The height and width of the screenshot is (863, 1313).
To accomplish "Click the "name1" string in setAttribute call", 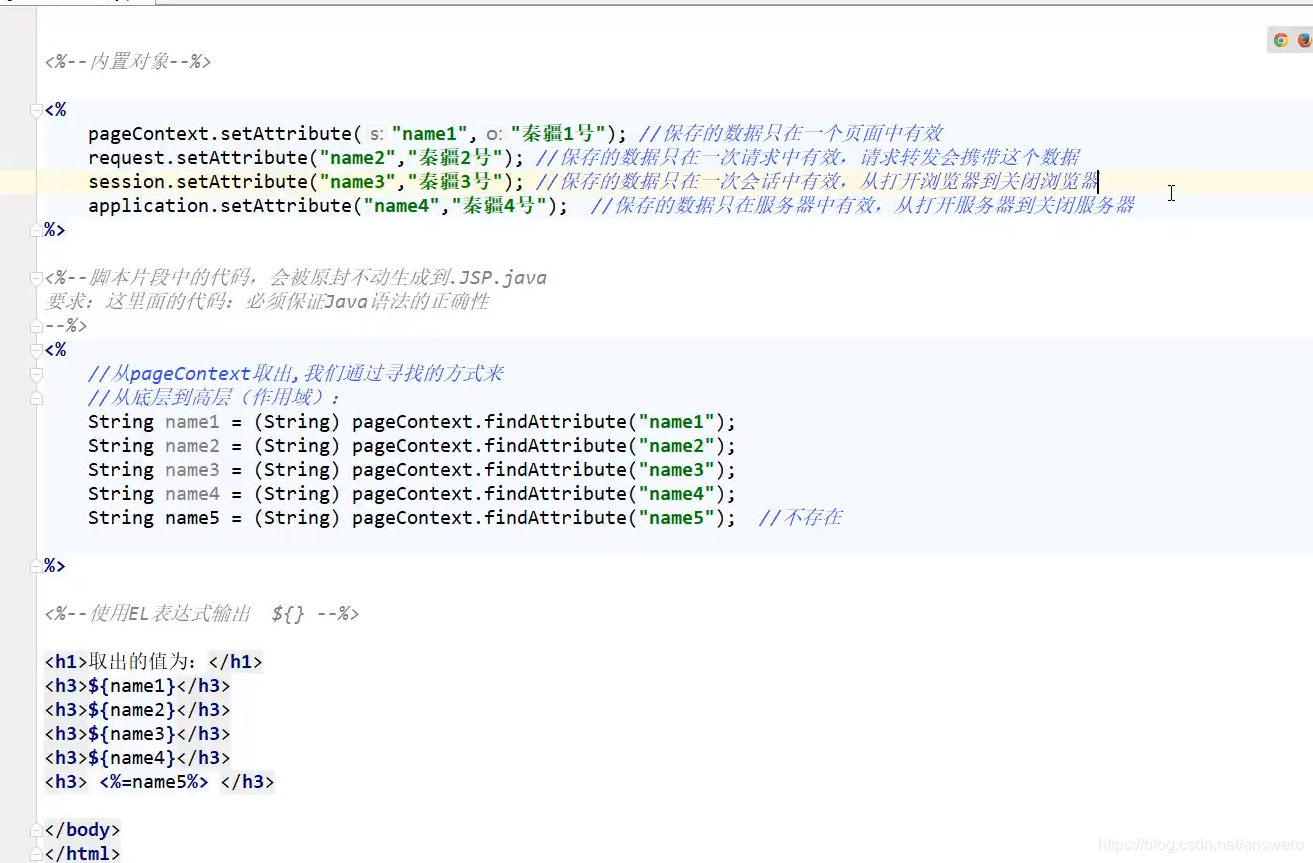I will pos(430,134).
